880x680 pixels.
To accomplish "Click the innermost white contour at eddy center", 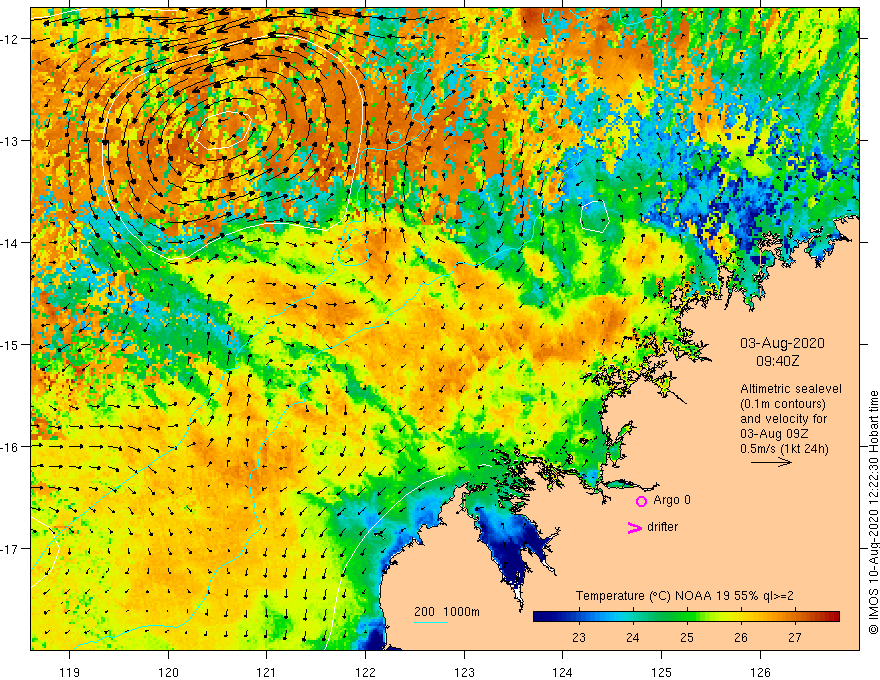I will click(x=223, y=130).
